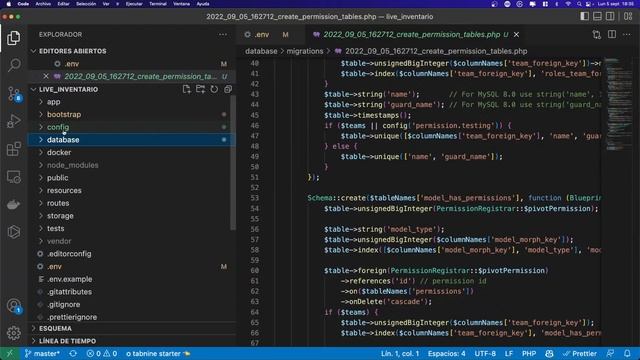This screenshot has width=640, height=360.
Task: Open Remote Explorer icon in activity bar
Action: pyautogui.click(x=13, y=177)
